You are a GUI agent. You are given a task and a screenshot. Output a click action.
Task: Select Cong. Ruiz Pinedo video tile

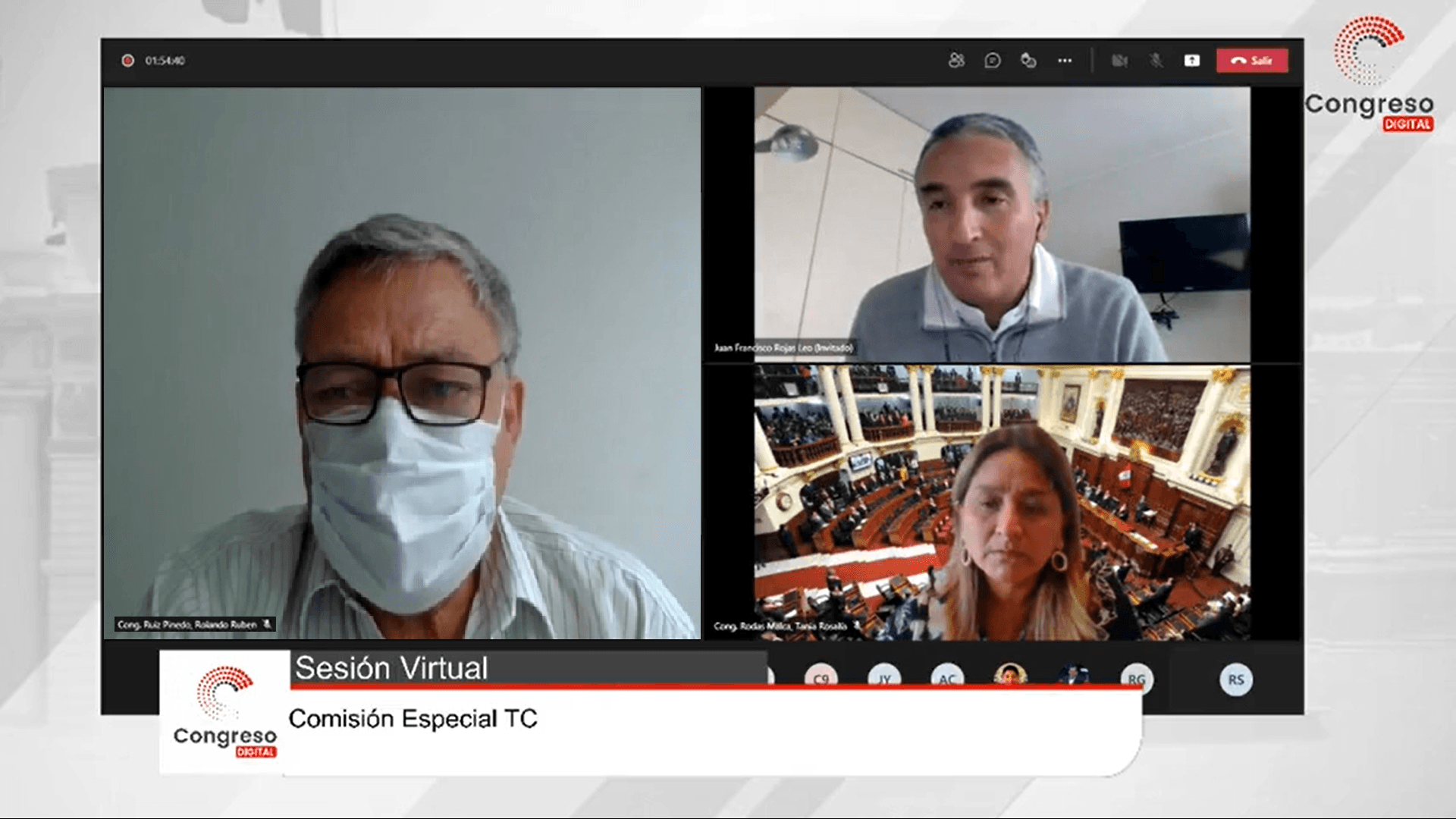click(402, 362)
